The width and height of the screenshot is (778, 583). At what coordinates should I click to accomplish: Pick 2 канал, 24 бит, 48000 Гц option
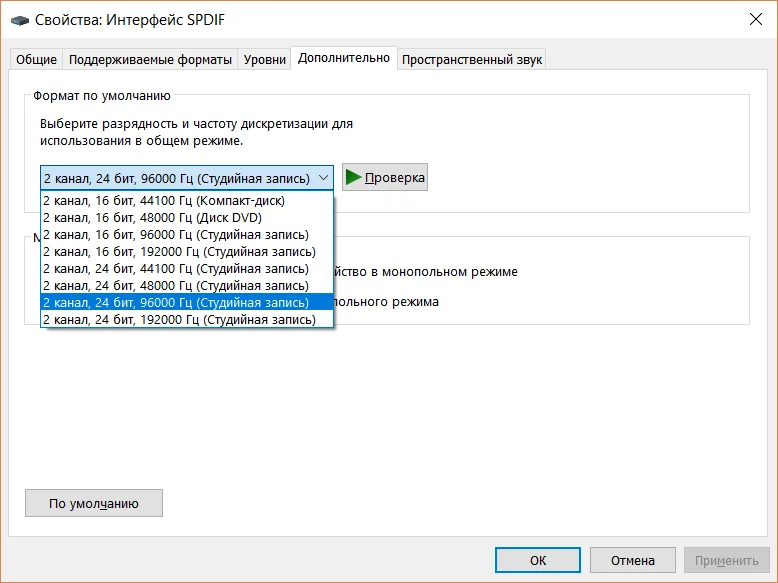click(187, 285)
